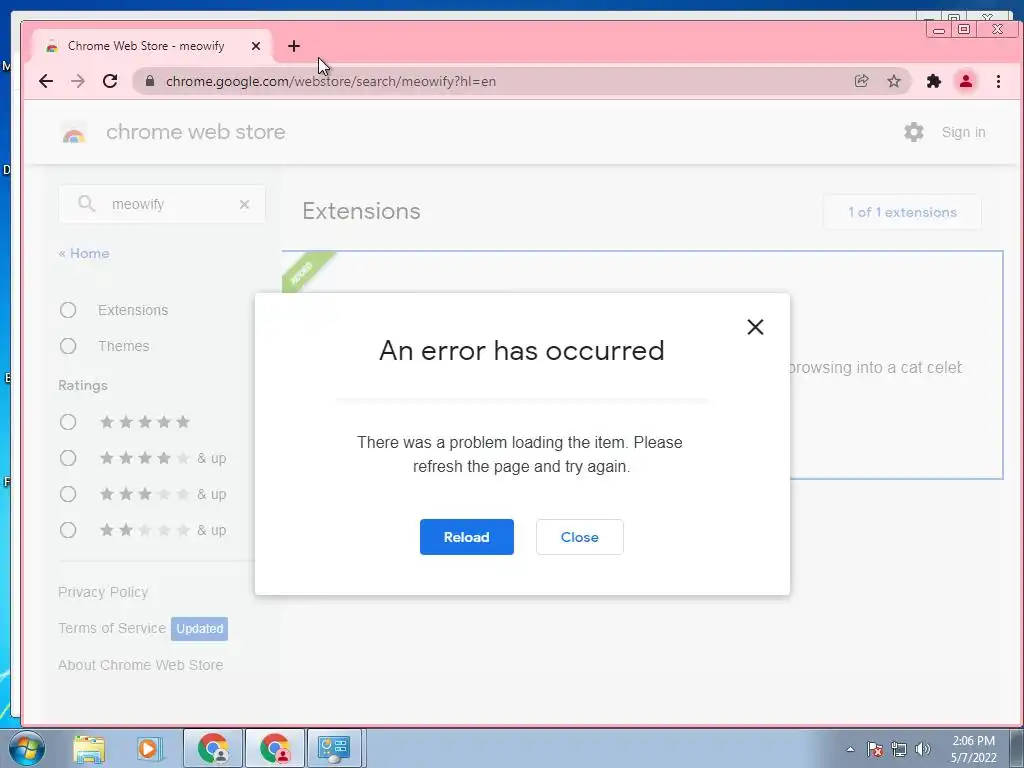
Task: Go back with browser back arrow
Action: [46, 81]
